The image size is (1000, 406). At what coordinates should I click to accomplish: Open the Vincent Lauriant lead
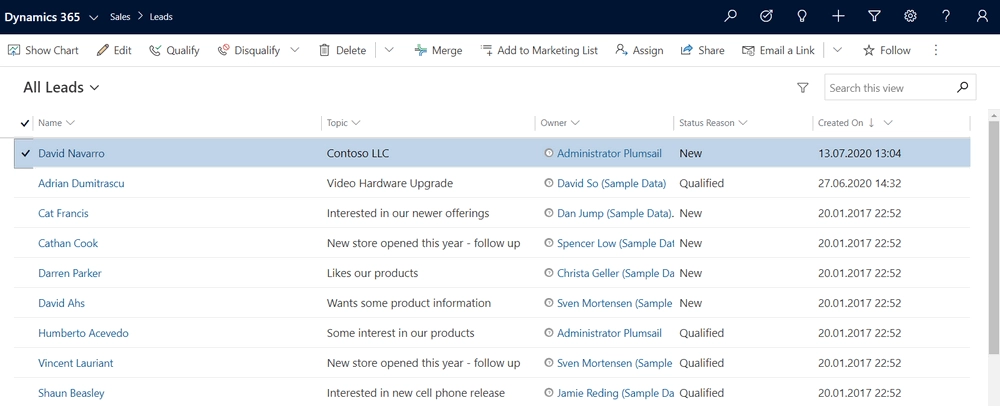[76, 363]
